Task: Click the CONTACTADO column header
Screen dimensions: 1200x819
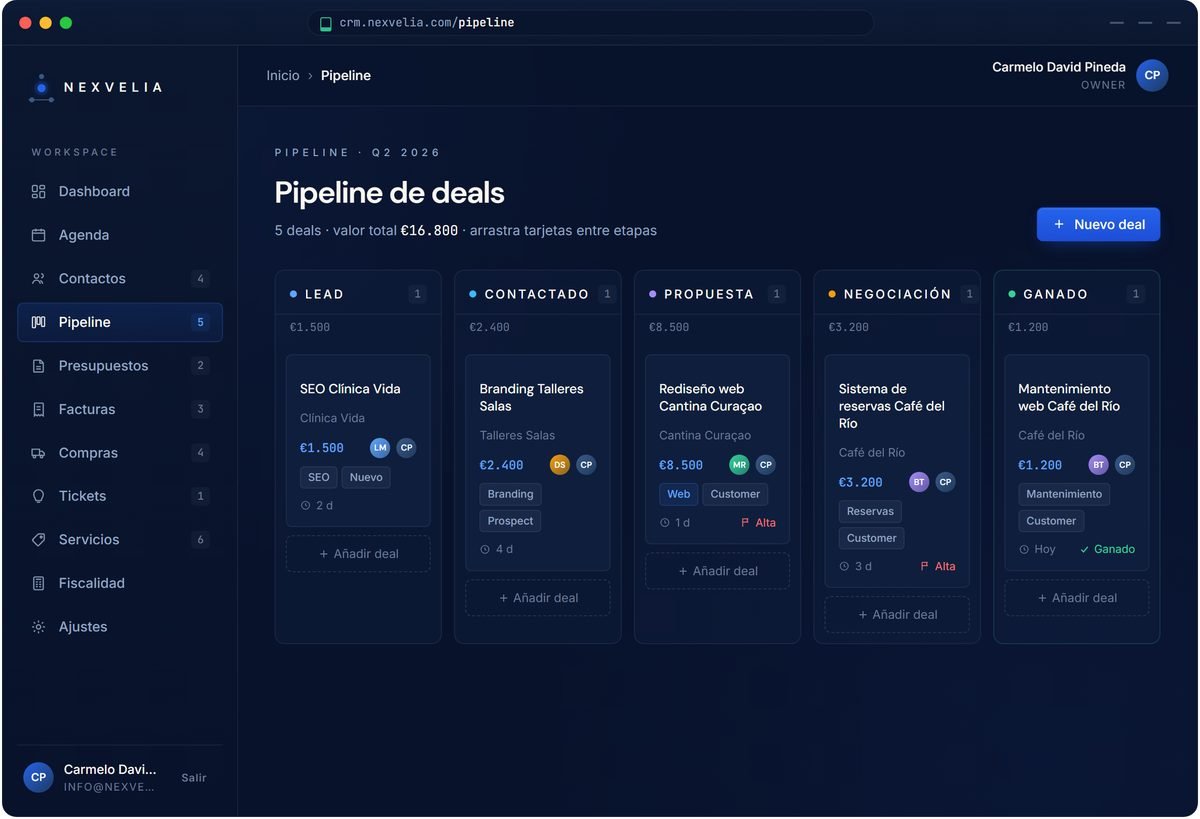Action: 538,294
